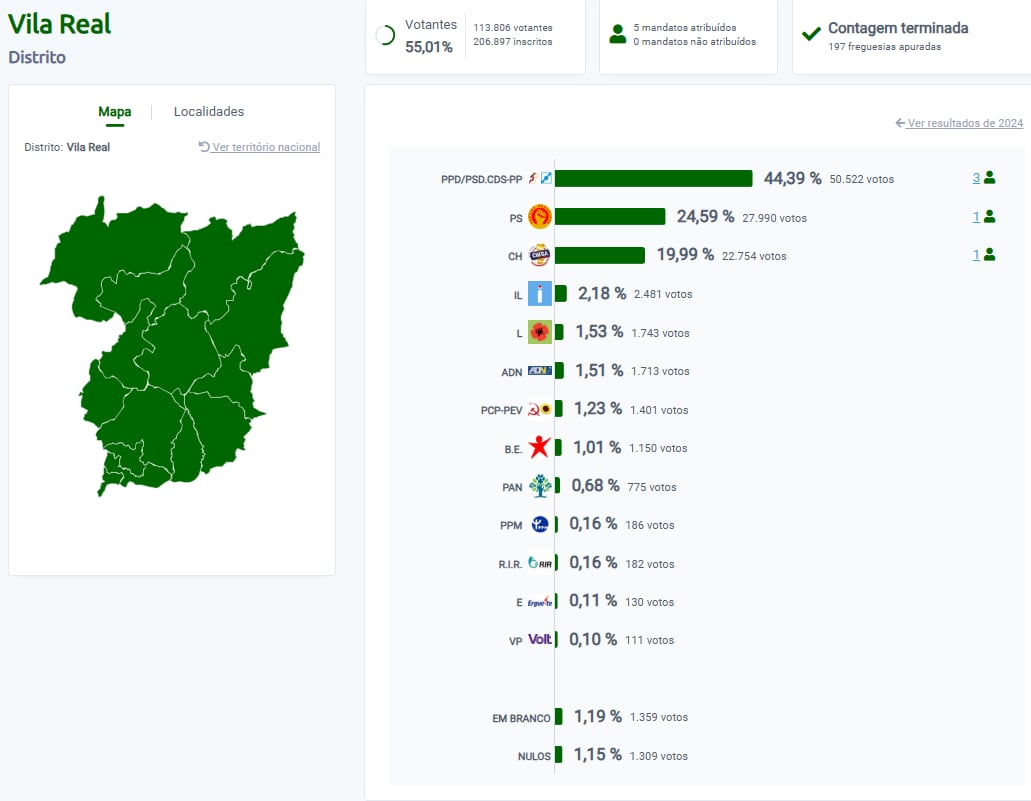
Task: Click the PAN party tree logo
Action: (x=540, y=487)
